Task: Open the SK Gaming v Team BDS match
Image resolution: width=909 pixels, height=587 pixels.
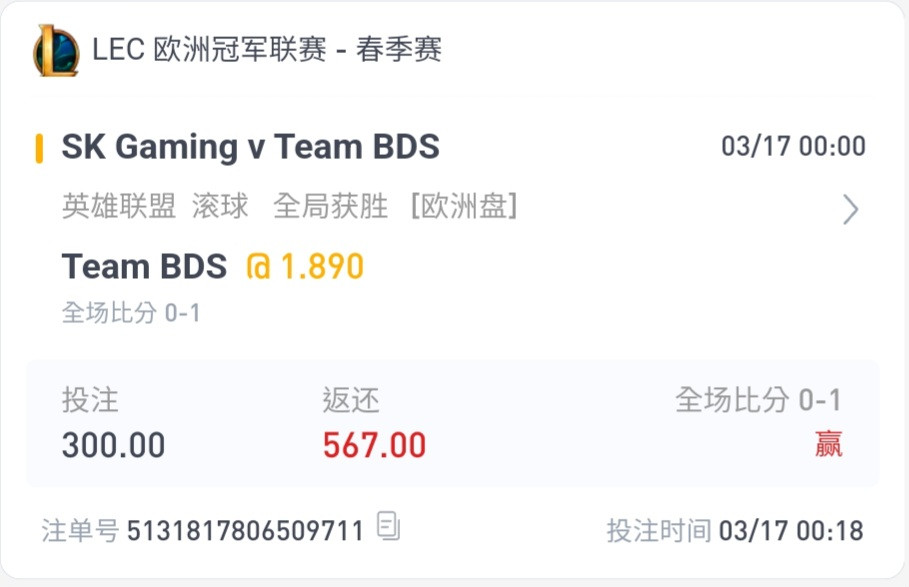Action: coord(250,147)
